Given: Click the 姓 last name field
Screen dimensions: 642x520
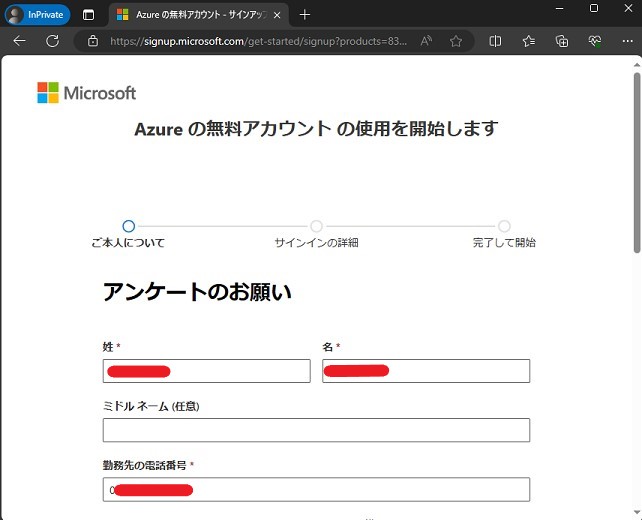Looking at the screenshot, I should (x=207, y=371).
